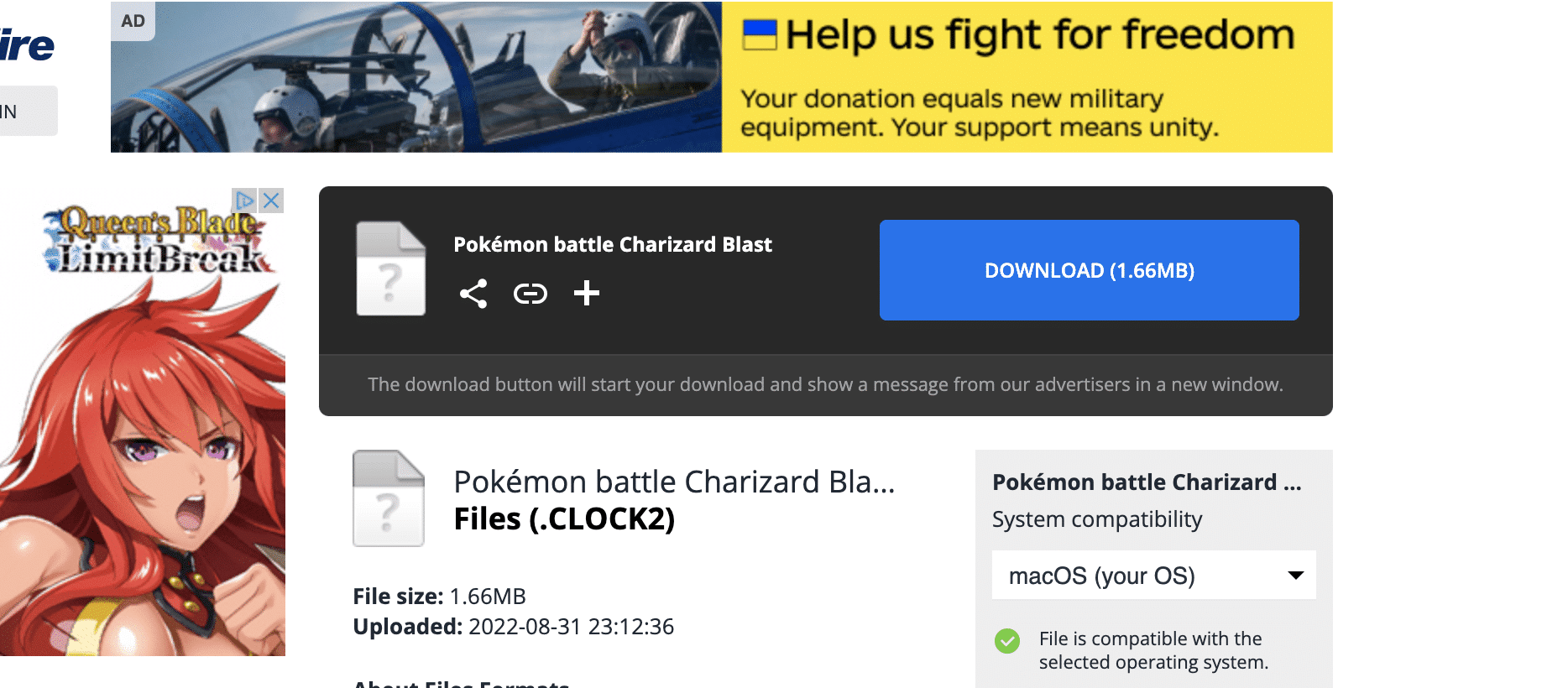Image resolution: width=1568 pixels, height=688 pixels.
Task: Click the Pokémon battle Charizard Blast title
Action: click(x=613, y=244)
